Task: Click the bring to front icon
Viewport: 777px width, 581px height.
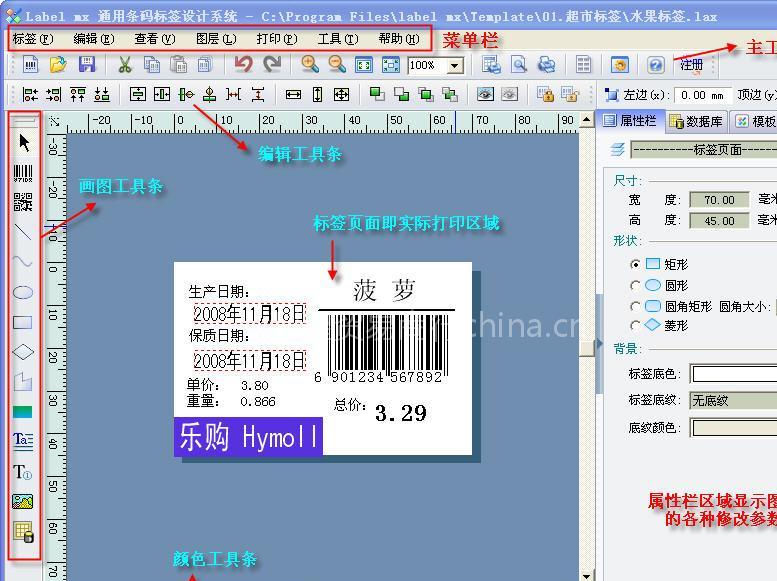Action: (x=377, y=94)
